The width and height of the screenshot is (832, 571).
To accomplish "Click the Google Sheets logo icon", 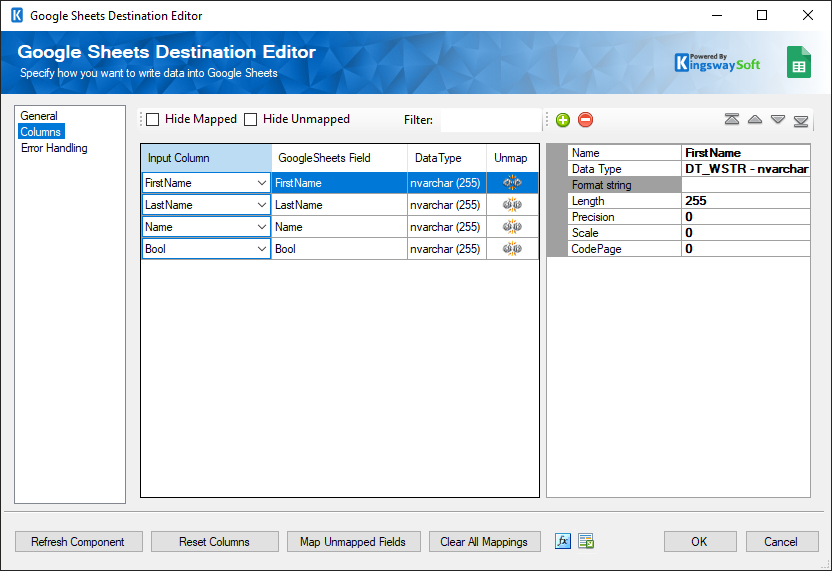I will tap(799, 62).
